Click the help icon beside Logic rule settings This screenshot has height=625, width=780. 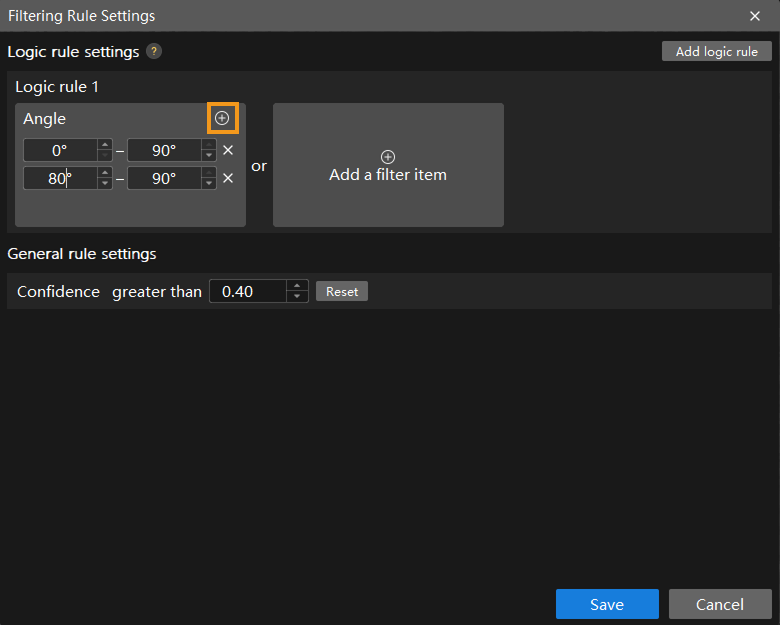coord(154,51)
